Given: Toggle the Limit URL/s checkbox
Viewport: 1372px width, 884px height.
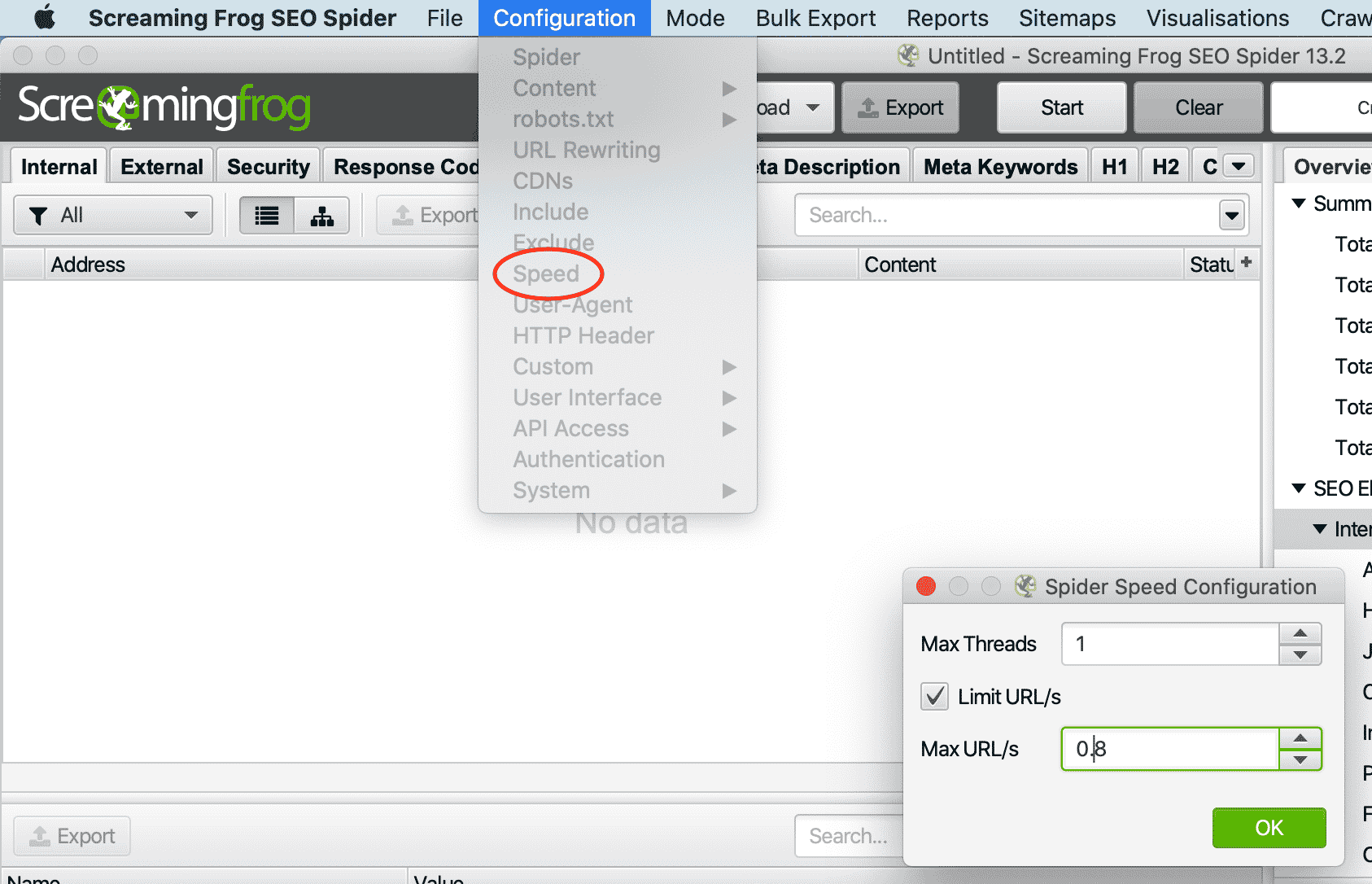Looking at the screenshot, I should (x=934, y=697).
